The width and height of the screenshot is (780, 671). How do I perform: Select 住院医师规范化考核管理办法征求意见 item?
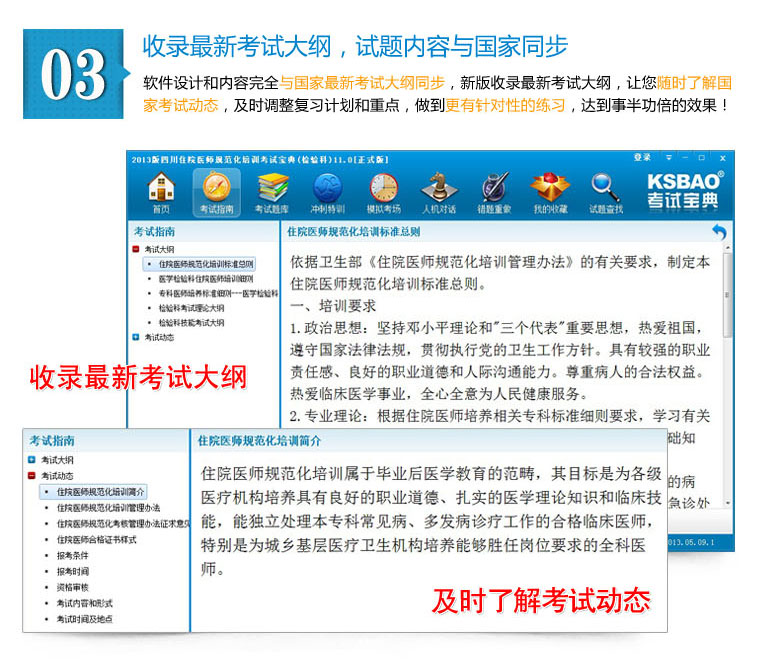click(123, 524)
